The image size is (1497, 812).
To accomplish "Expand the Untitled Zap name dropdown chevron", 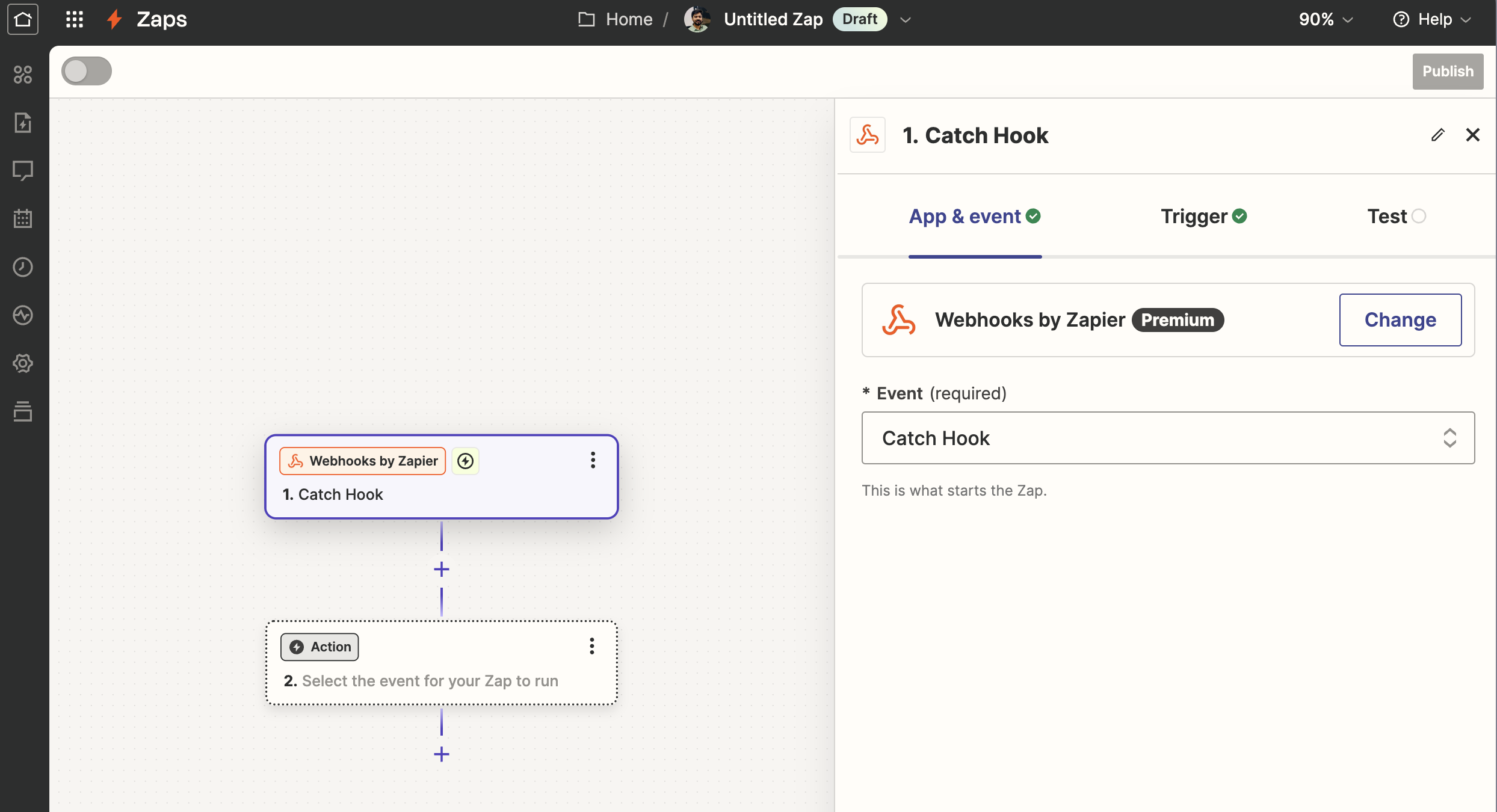I will click(906, 19).
